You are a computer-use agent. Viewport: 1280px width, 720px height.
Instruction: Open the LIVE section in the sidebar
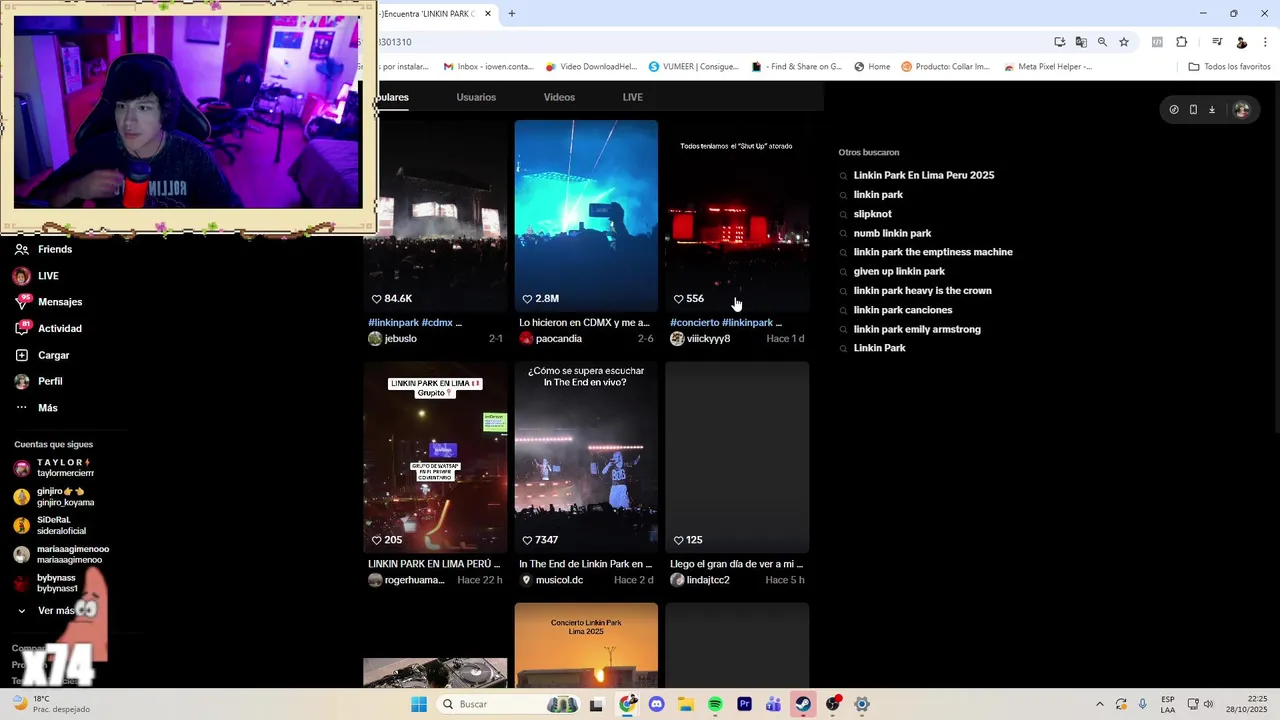[36, 276]
